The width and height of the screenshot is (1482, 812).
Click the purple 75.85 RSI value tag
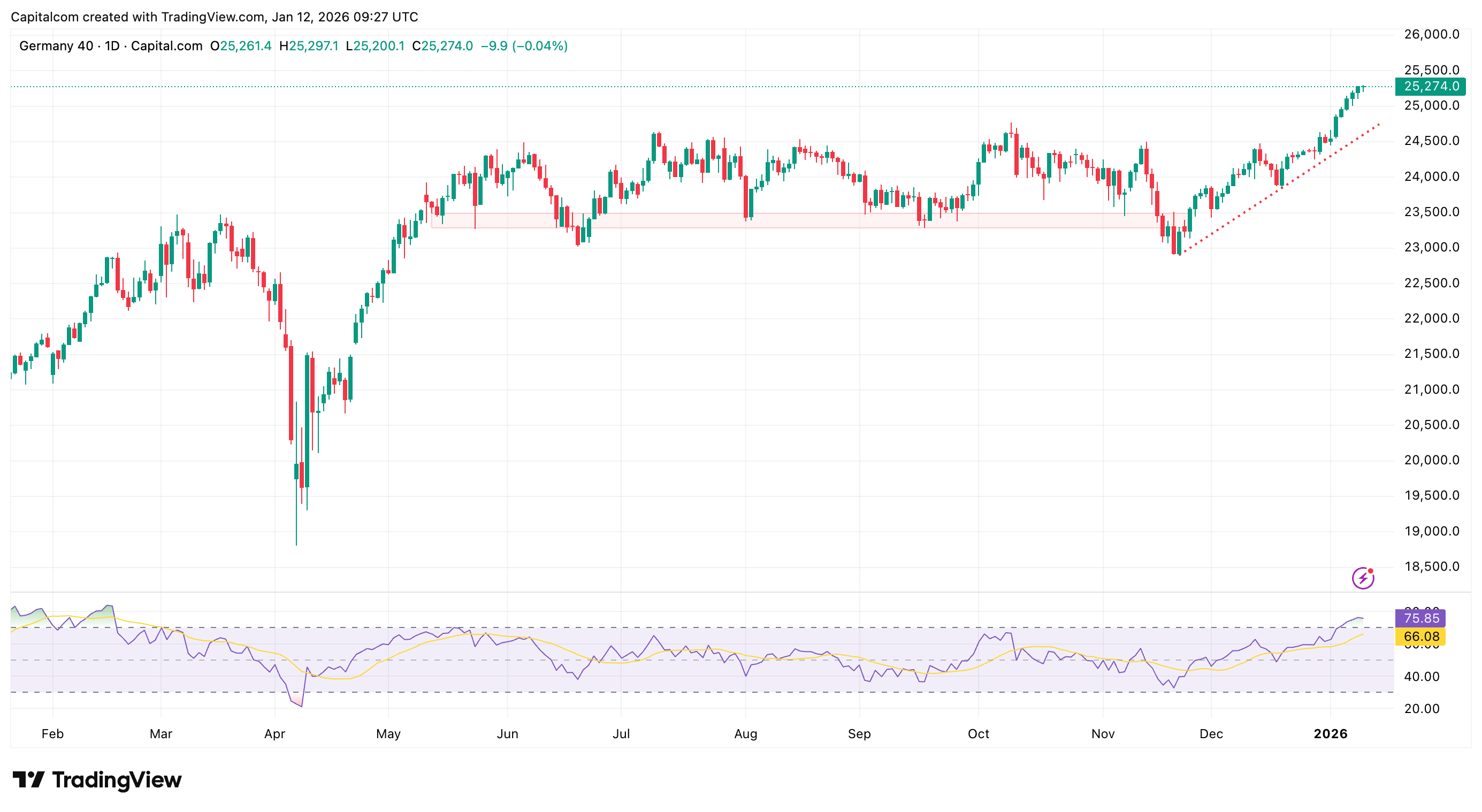click(1420, 618)
